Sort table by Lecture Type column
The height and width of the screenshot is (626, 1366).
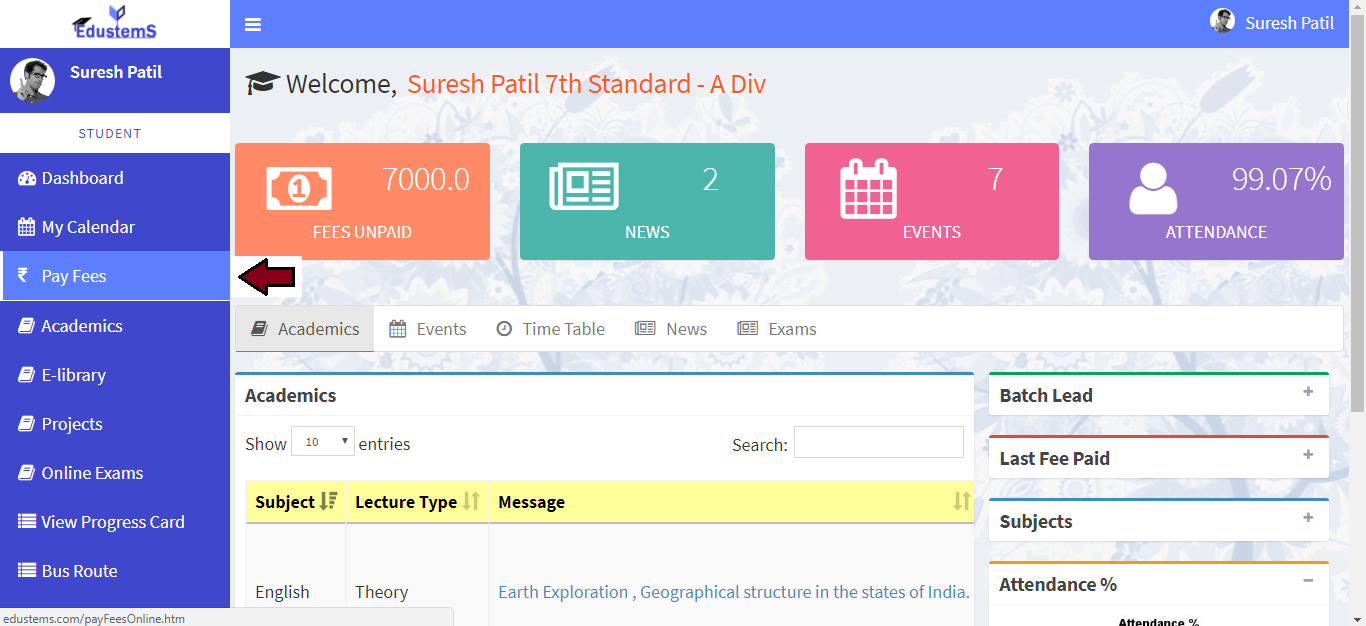click(x=417, y=502)
